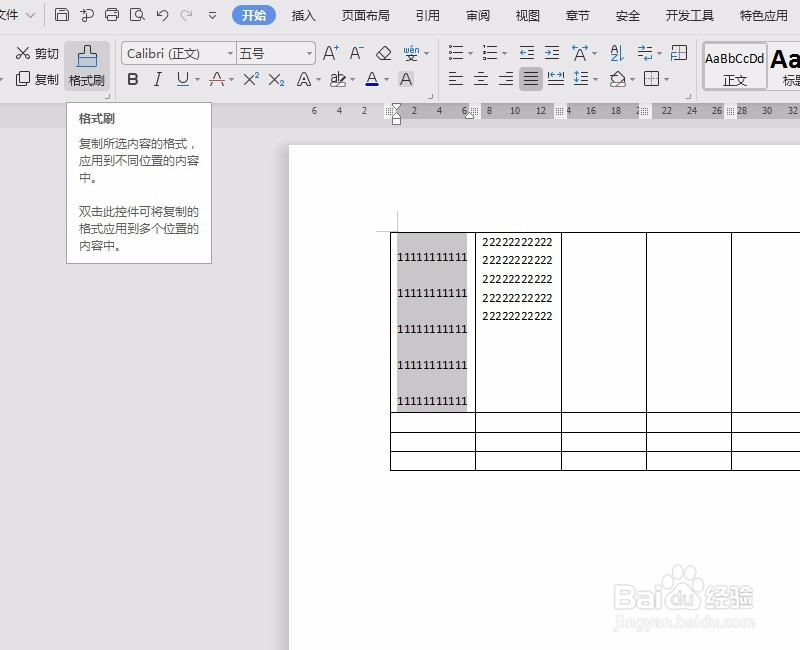Open the 页面布局 ribbon tab
800x650 pixels.
(x=365, y=15)
